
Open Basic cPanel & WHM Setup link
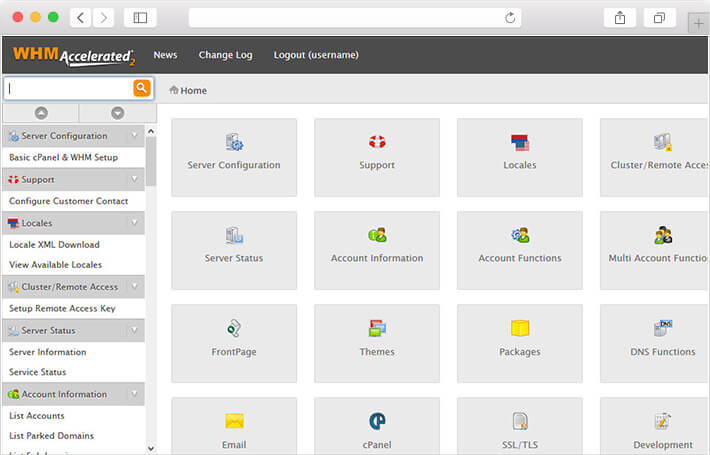(x=64, y=158)
